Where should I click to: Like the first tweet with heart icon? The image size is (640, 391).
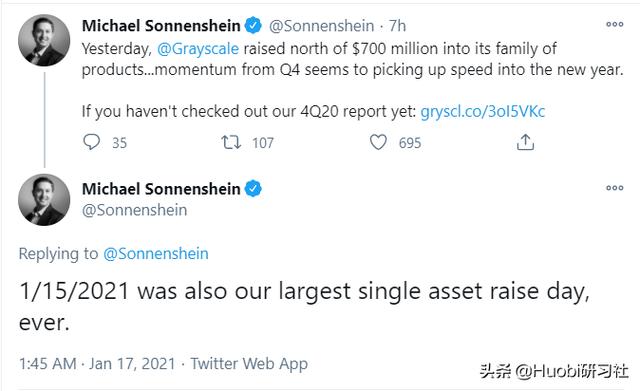point(378,142)
